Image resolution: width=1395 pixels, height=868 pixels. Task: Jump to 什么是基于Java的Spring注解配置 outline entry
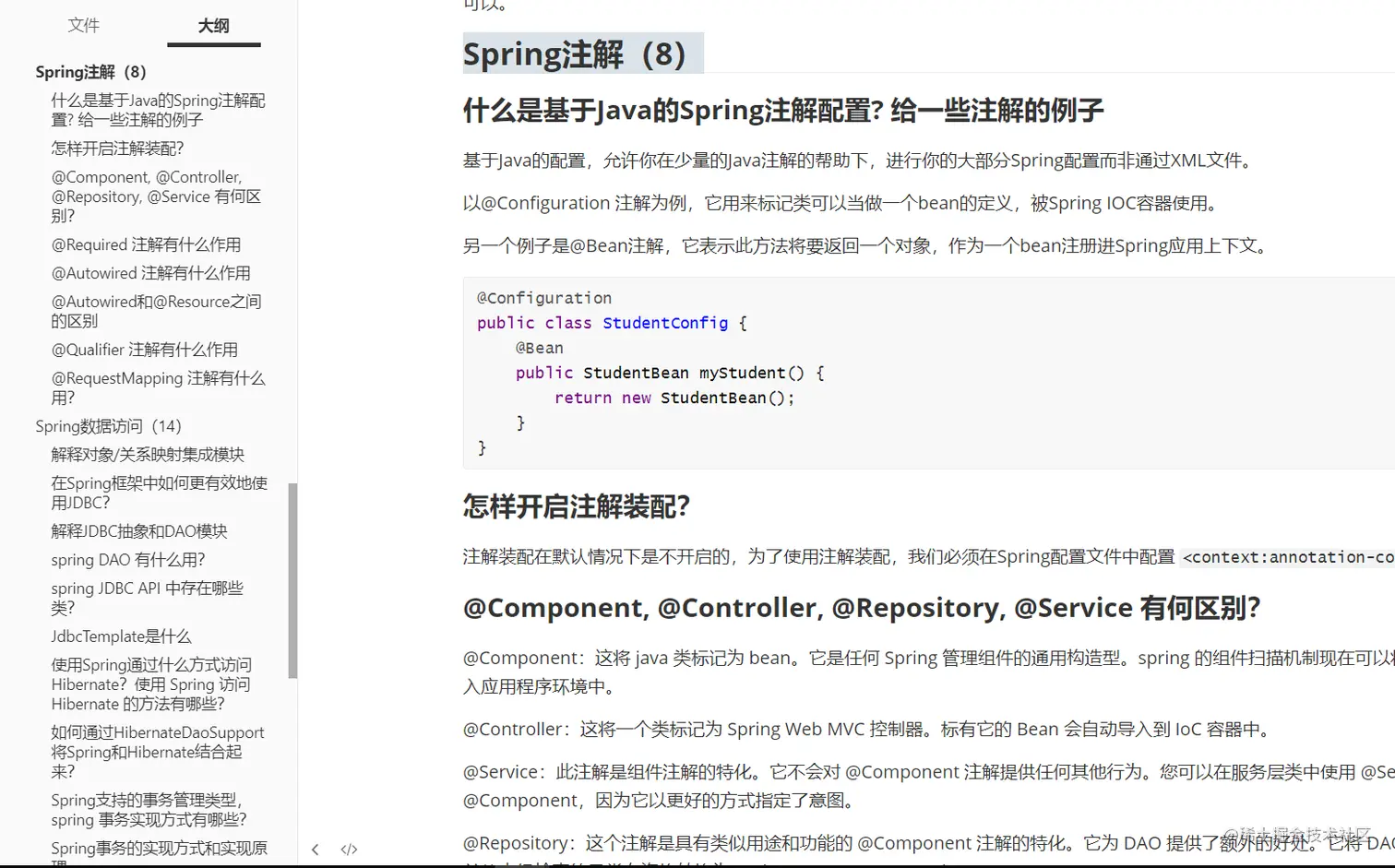(158, 110)
